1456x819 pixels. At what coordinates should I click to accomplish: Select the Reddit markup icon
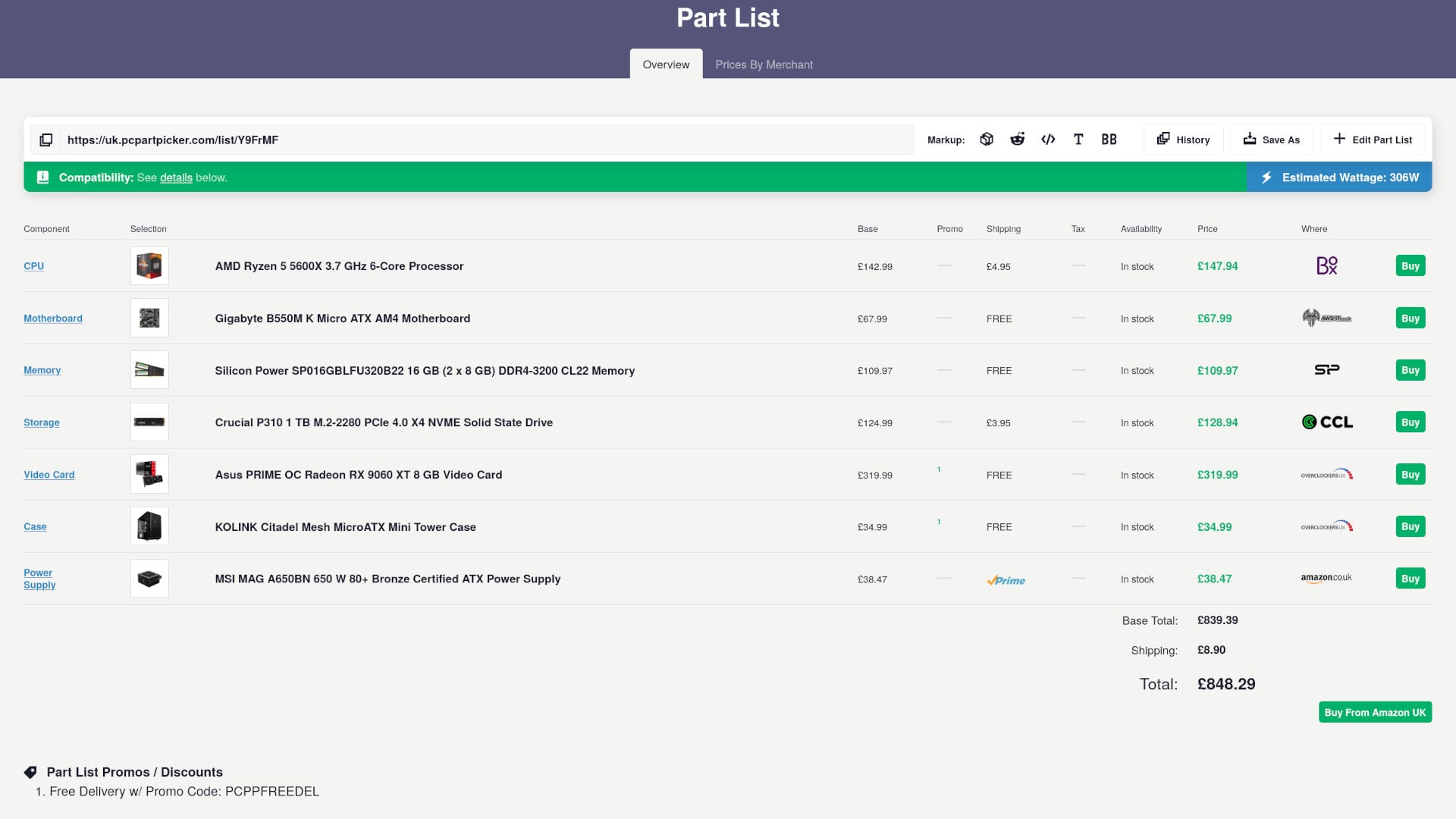coord(1018,140)
